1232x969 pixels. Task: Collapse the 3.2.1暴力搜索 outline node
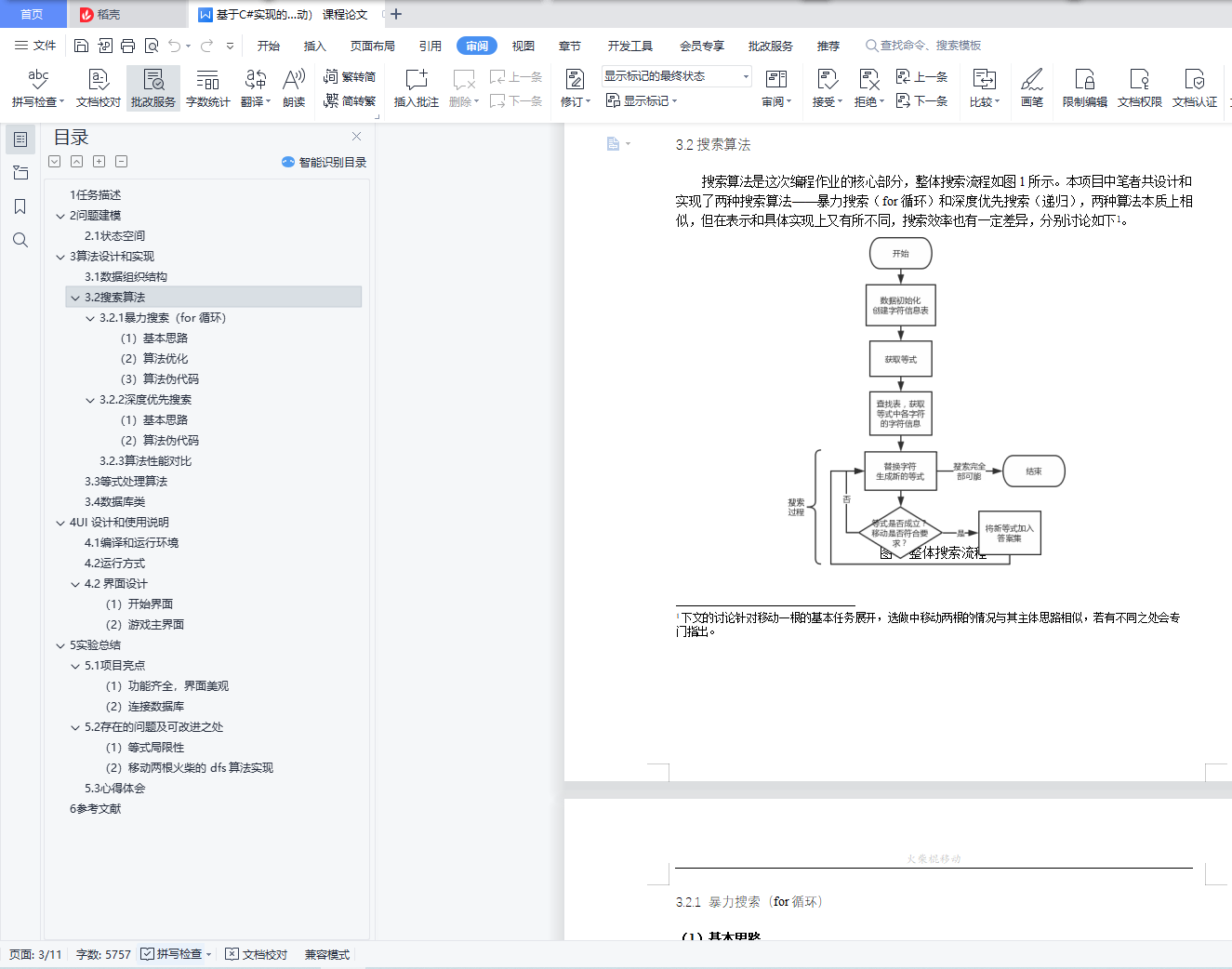pos(90,318)
